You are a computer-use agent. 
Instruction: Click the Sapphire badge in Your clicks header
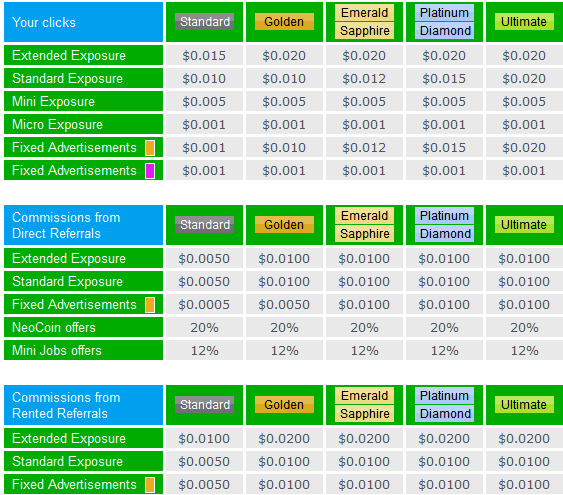364,31
